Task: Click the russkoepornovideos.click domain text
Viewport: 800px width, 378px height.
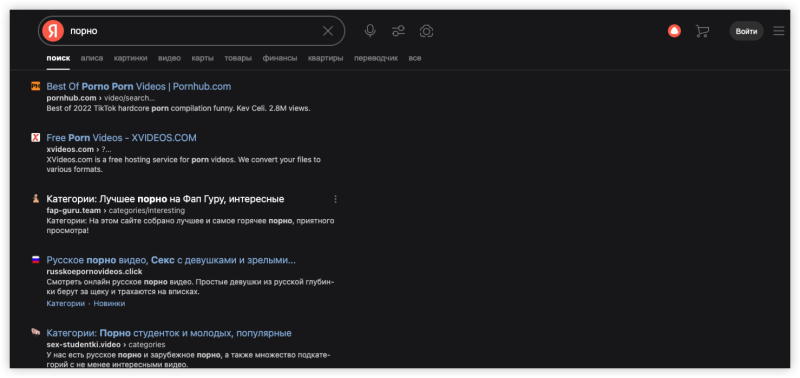Action: [x=94, y=271]
